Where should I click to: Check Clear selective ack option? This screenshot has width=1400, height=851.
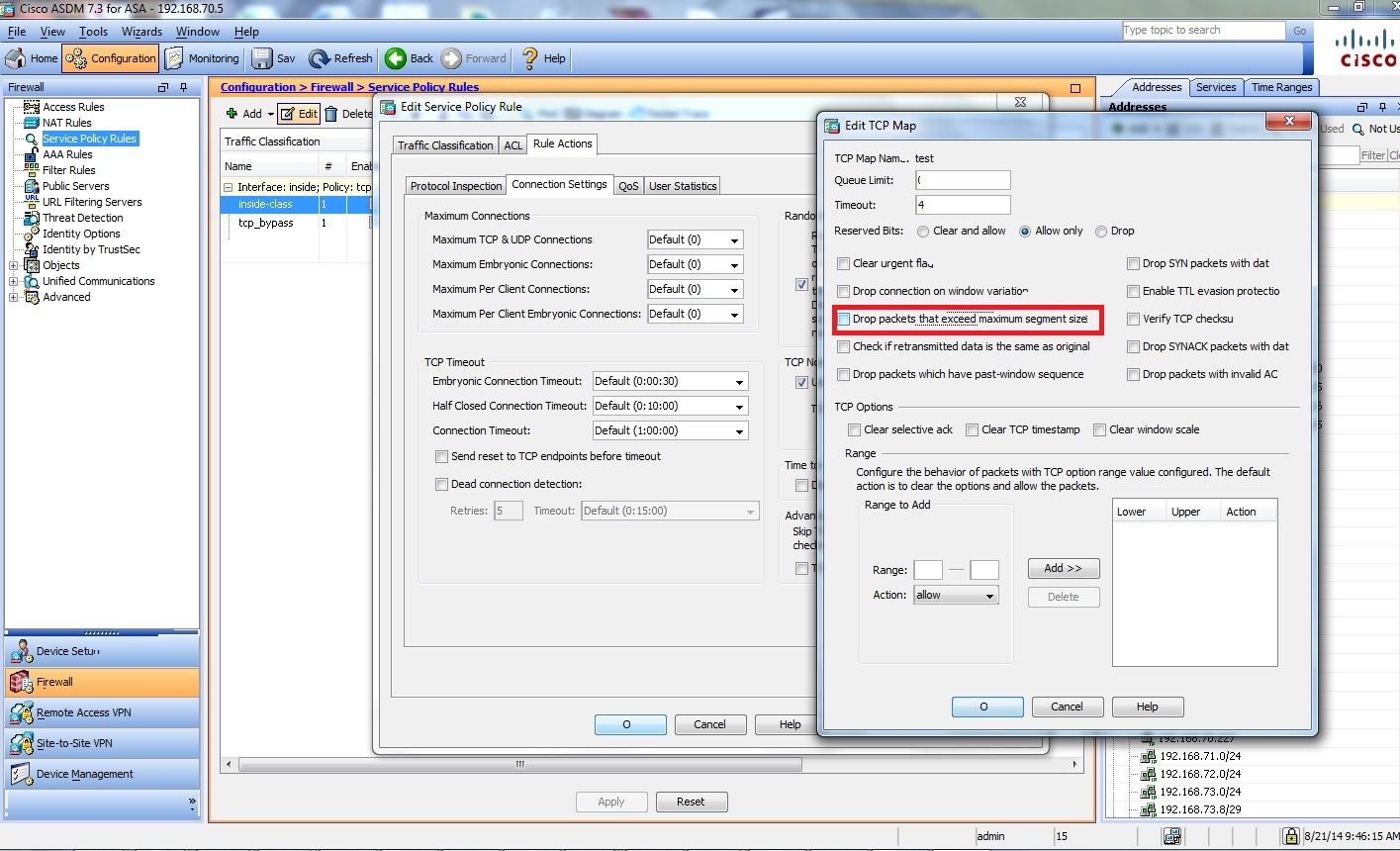[854, 429]
